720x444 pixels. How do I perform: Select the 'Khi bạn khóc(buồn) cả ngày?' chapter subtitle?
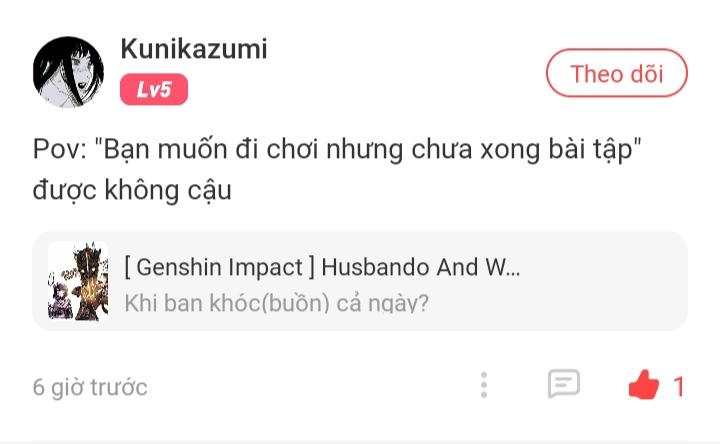tap(276, 303)
